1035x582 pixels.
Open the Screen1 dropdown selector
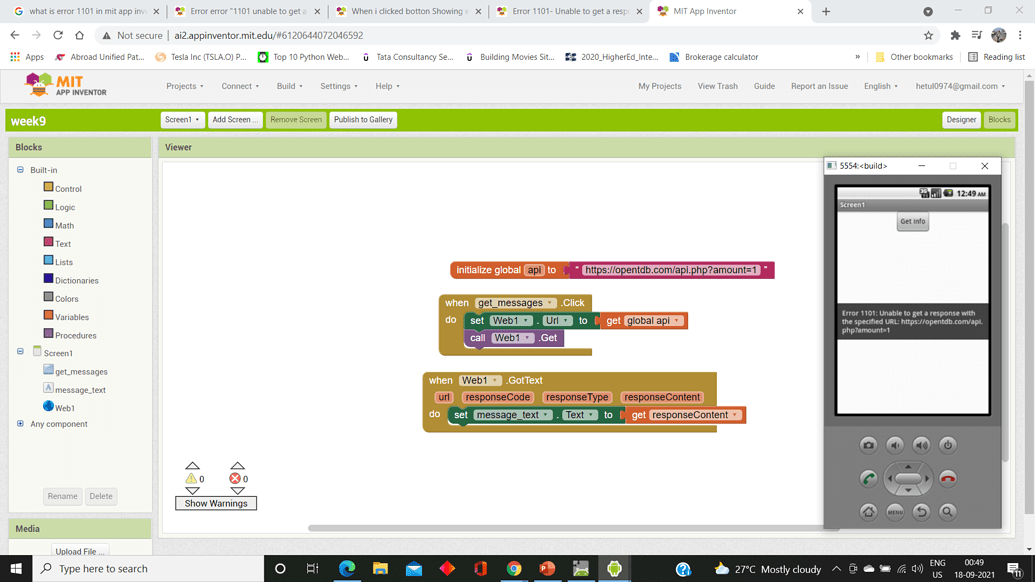(x=182, y=120)
